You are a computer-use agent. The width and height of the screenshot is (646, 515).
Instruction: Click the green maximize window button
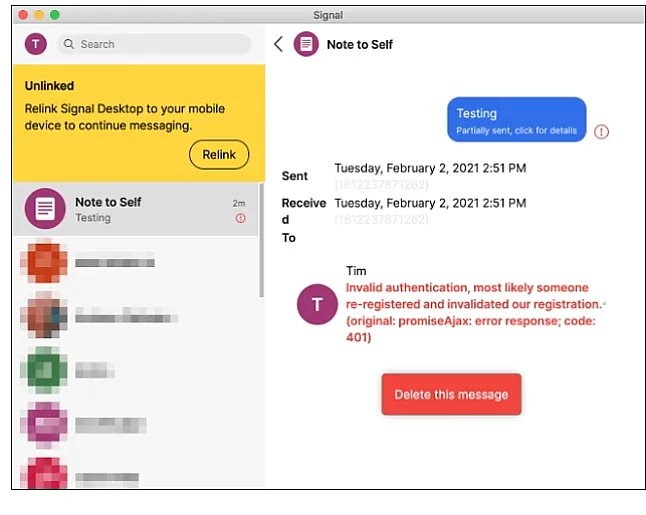point(54,15)
